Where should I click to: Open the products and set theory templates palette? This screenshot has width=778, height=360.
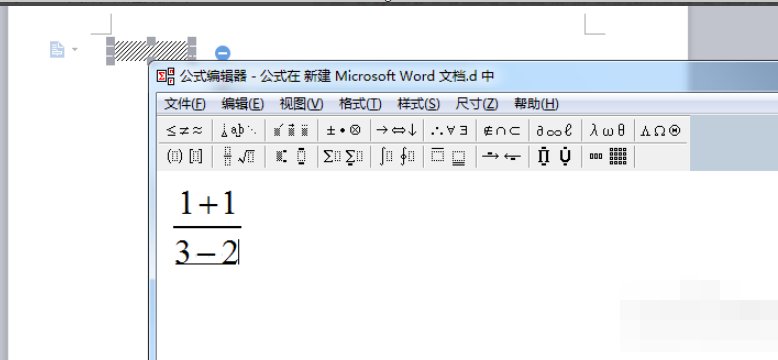555,157
